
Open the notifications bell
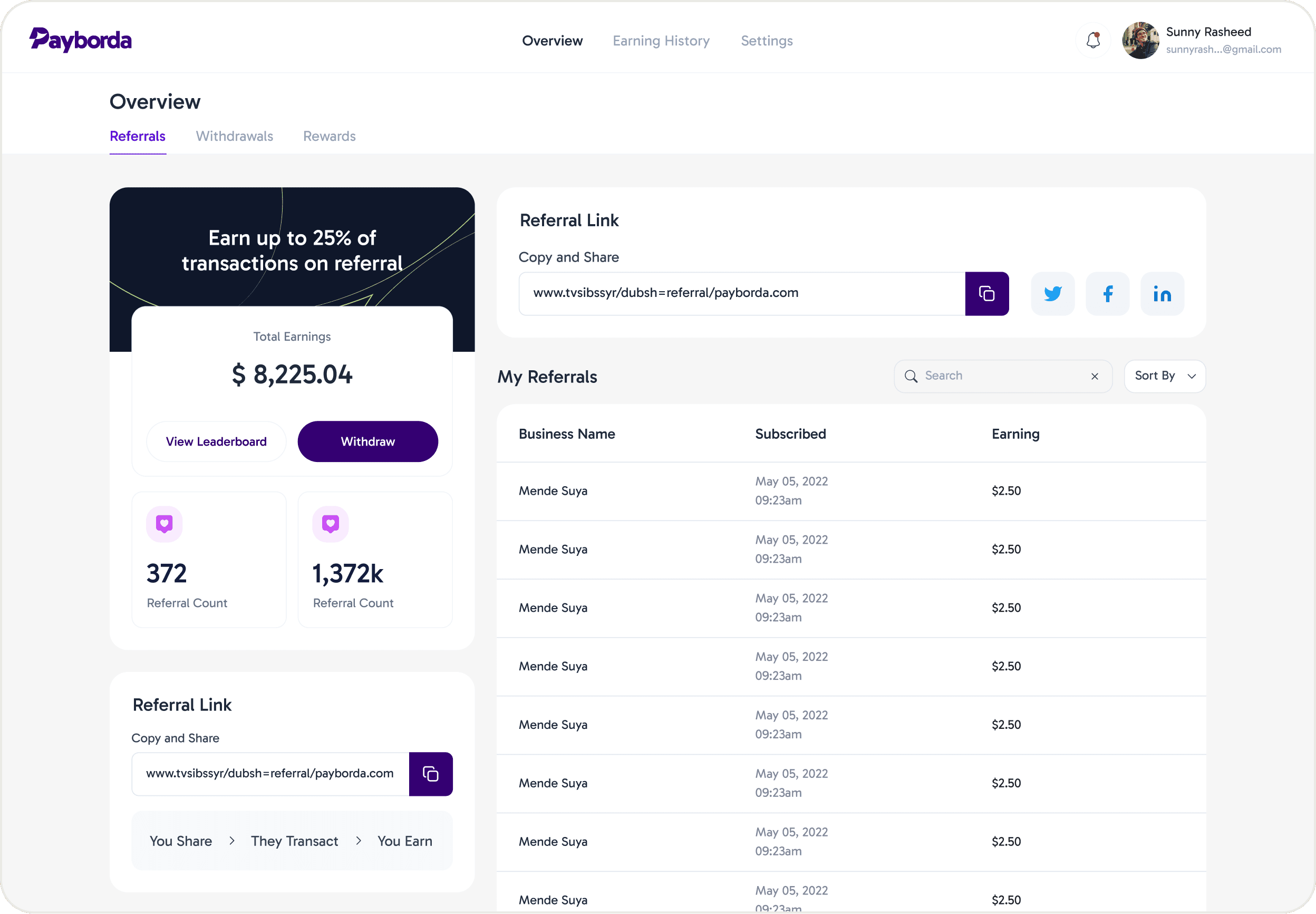[1093, 40]
